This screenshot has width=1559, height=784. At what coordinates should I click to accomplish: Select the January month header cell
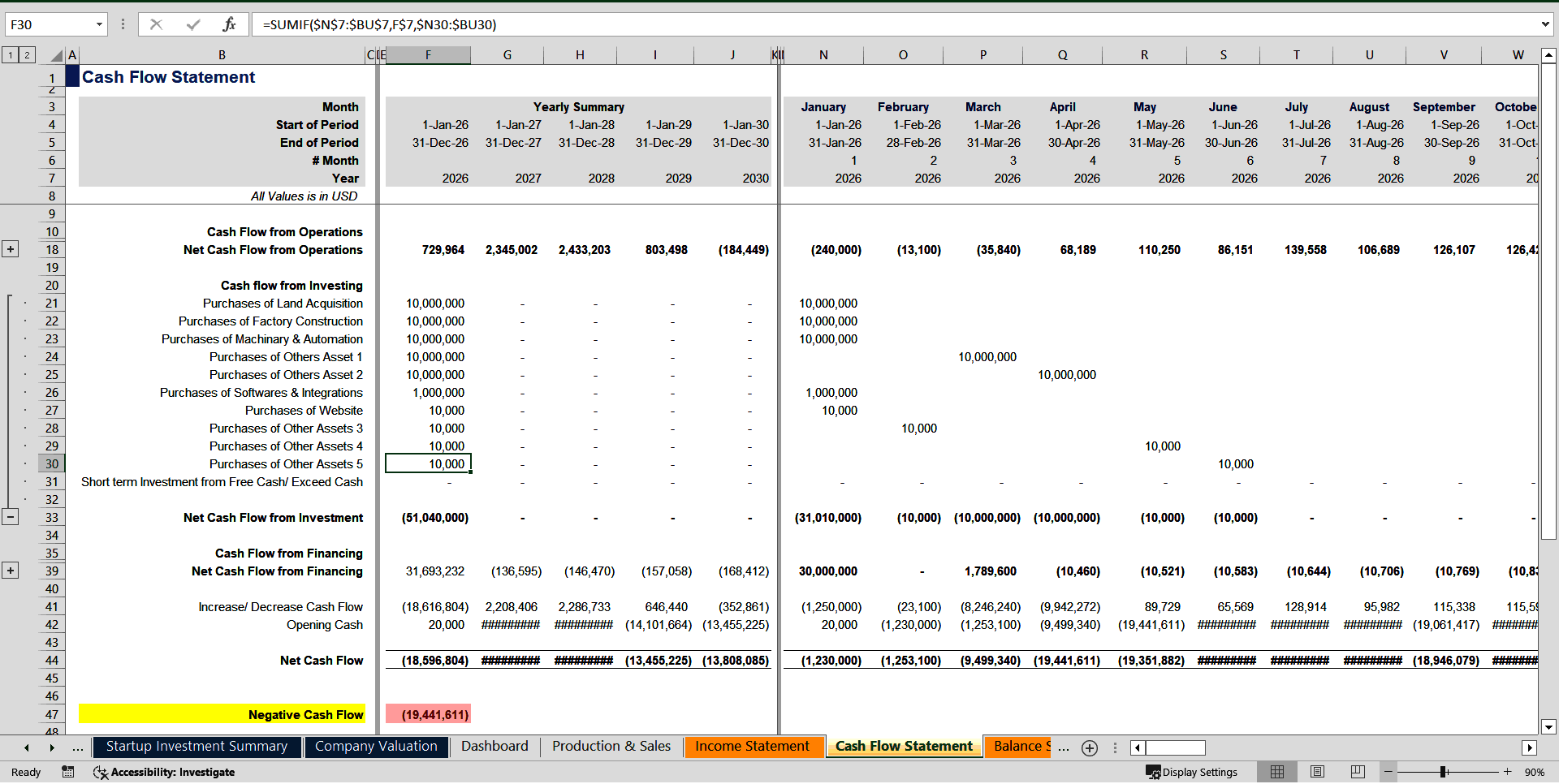pyautogui.click(x=823, y=107)
